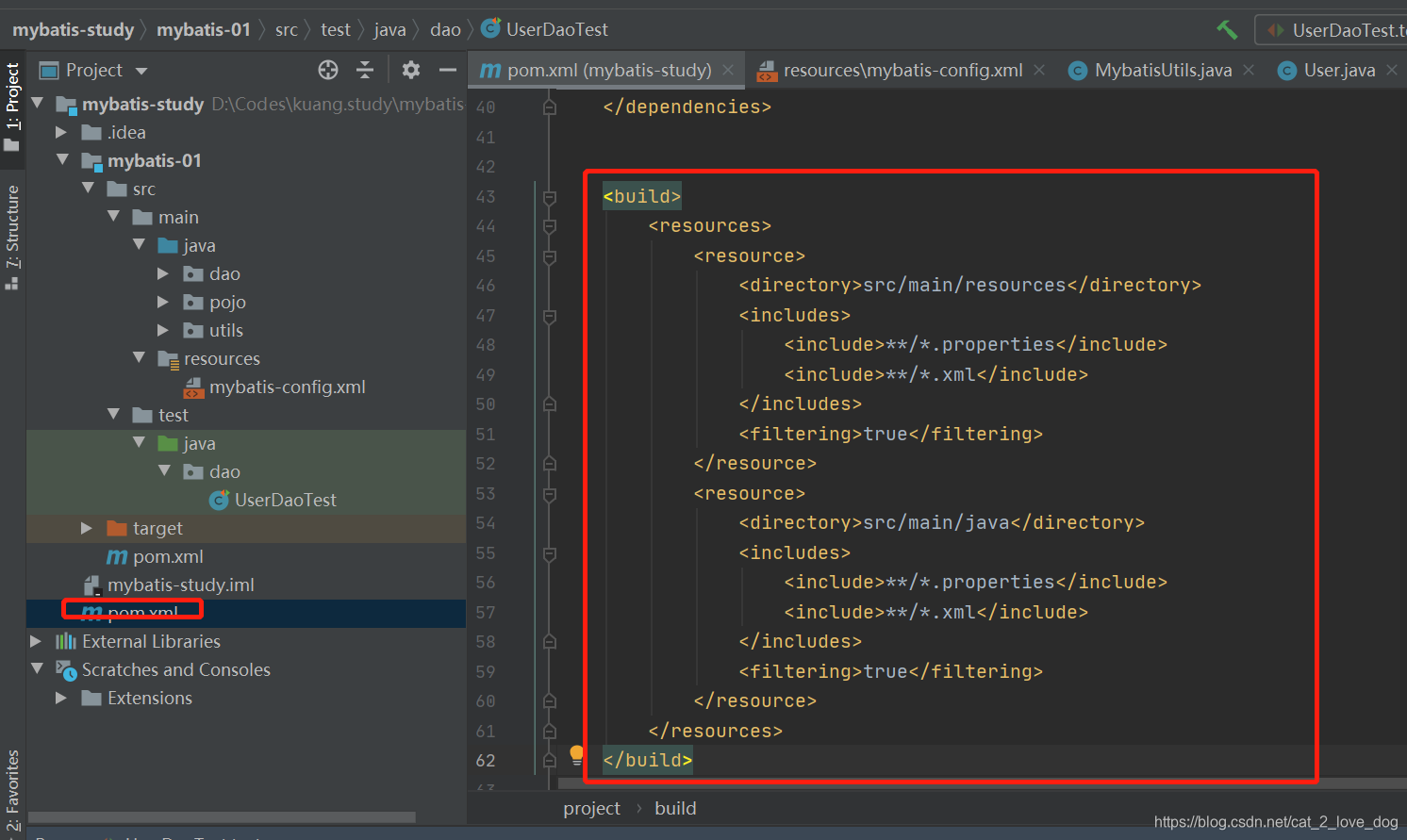This screenshot has height=840, width=1407.
Task: Open Project panel settings gear
Action: point(411,70)
